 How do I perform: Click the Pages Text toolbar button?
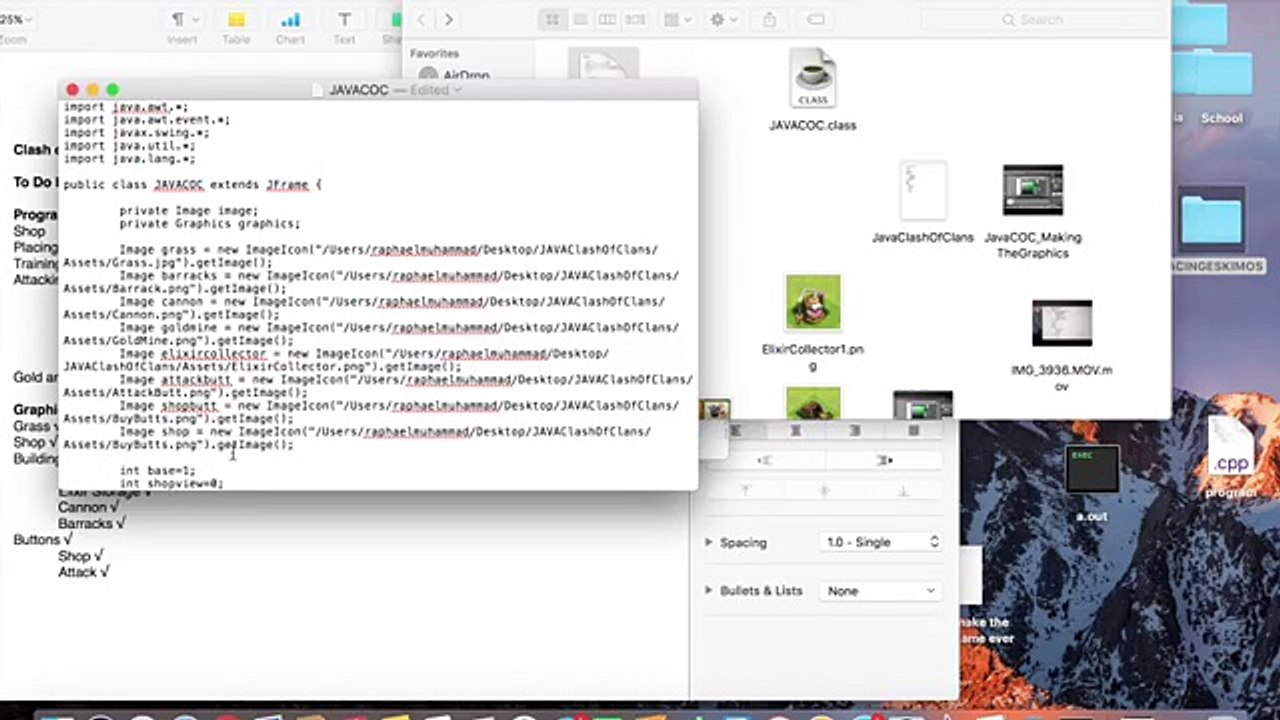coord(344,27)
